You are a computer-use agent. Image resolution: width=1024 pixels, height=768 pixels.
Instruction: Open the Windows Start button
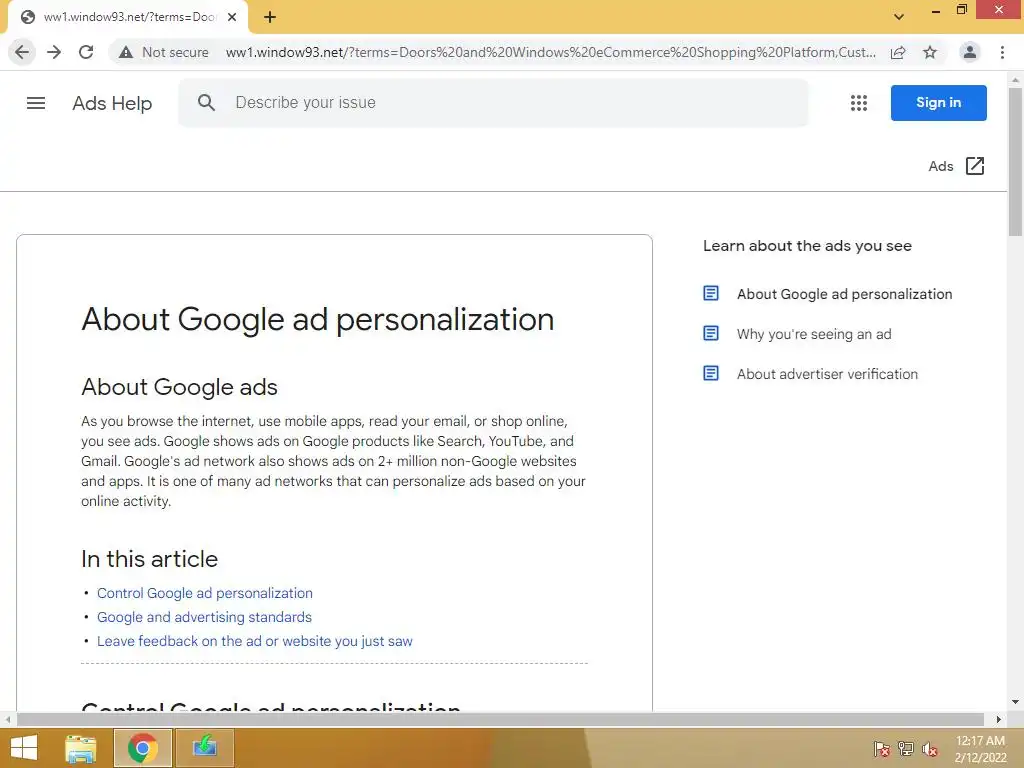24,748
